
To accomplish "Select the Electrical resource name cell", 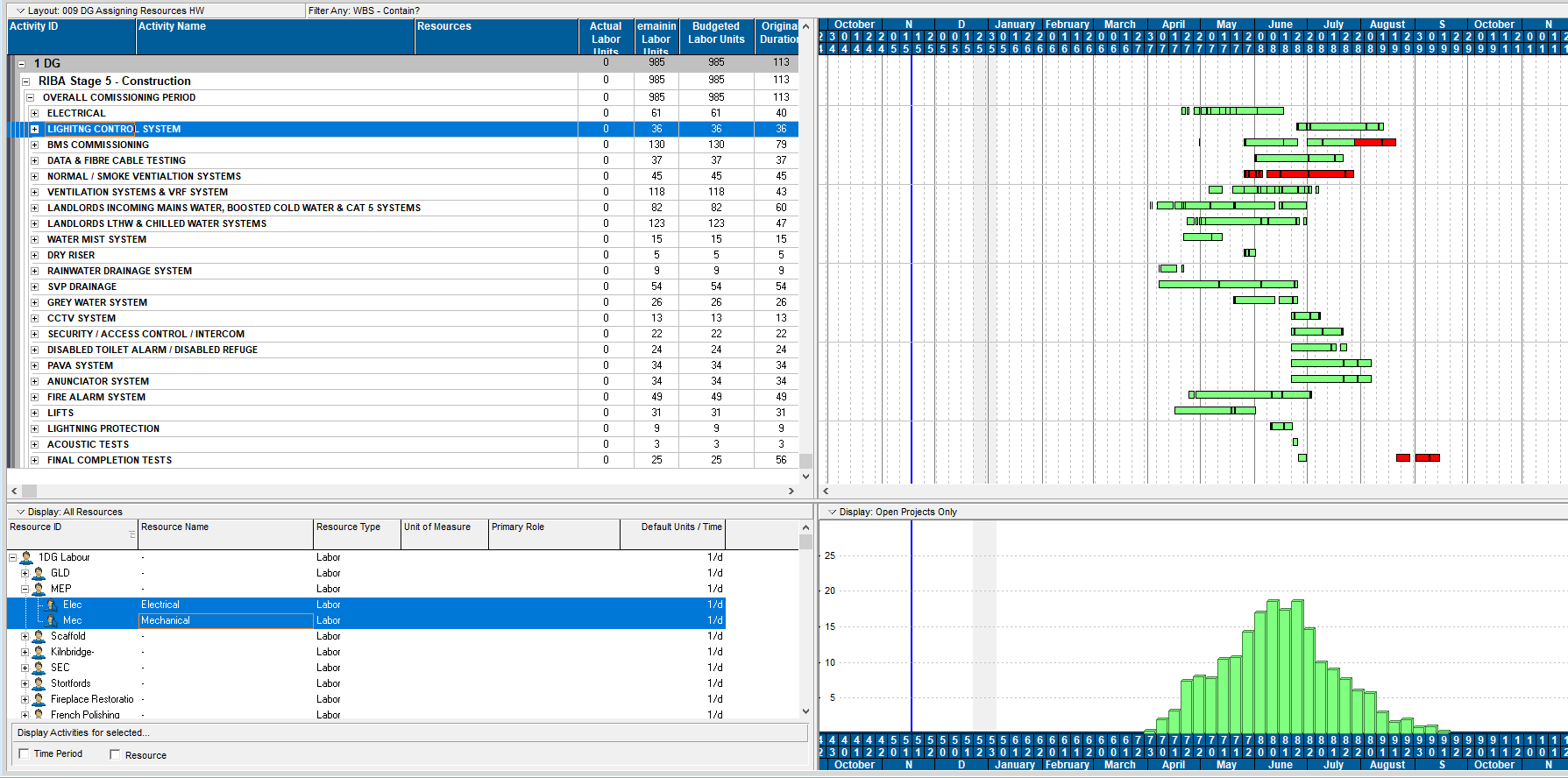I will [225, 605].
